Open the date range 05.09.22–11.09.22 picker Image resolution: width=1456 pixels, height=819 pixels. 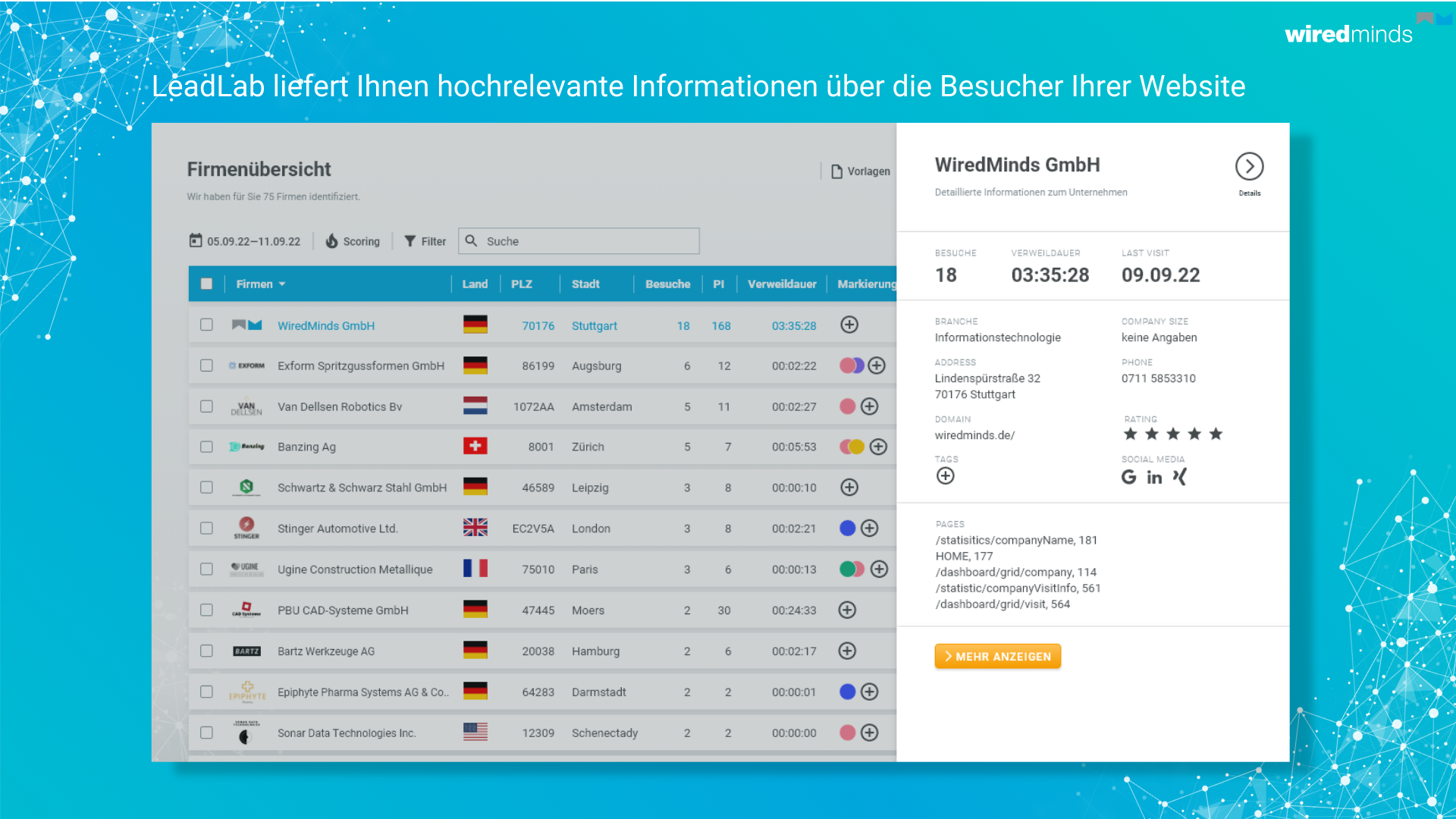coord(245,241)
